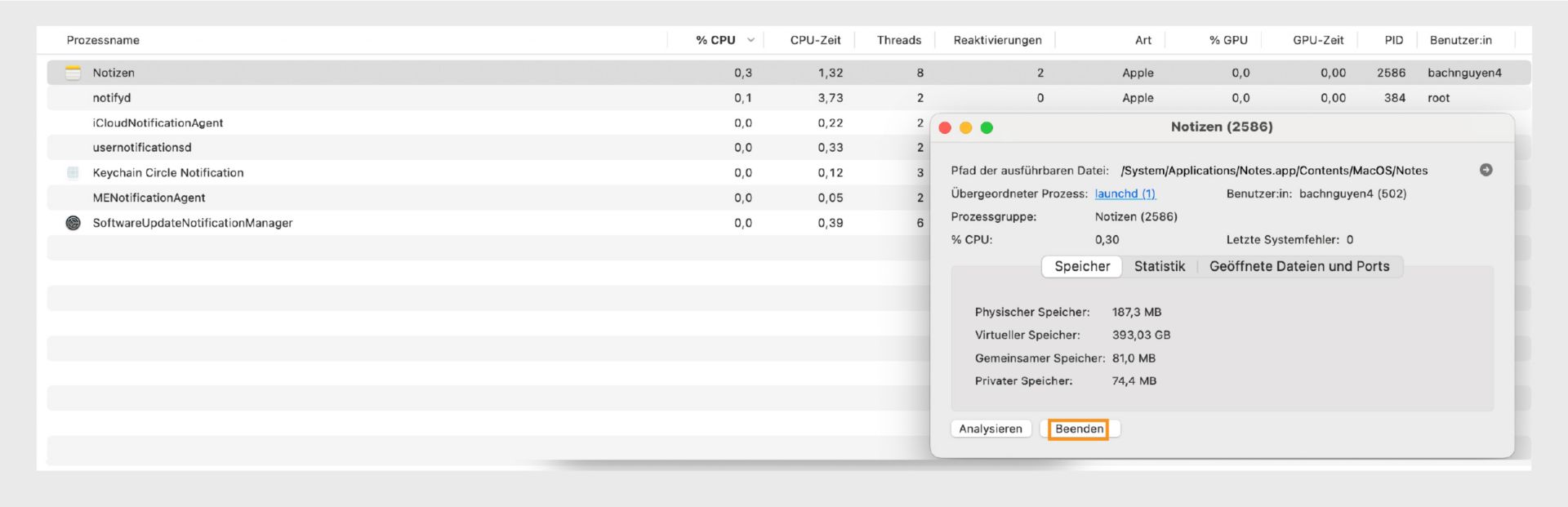Click the arrow icon to reveal executable path
Screen dimensions: 1568x507
click(x=1486, y=170)
